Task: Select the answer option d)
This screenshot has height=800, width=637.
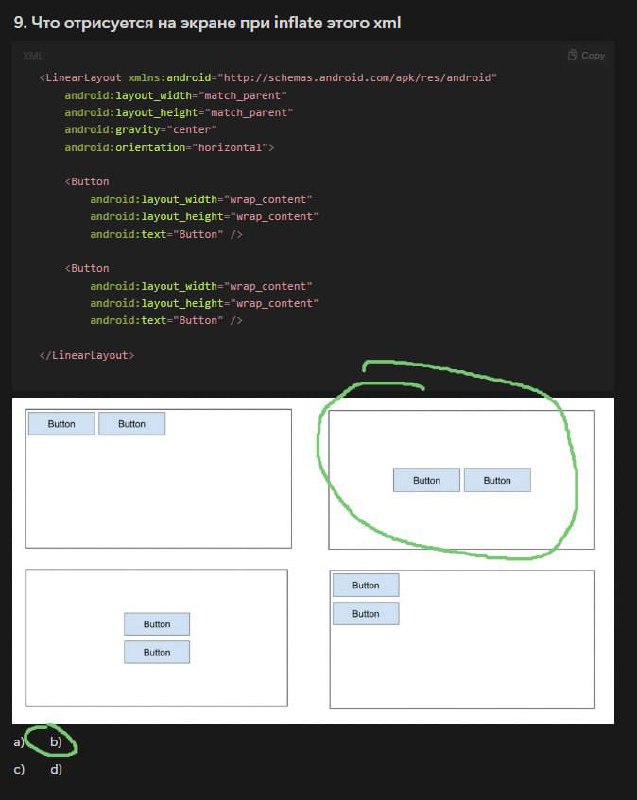Action: [x=56, y=769]
